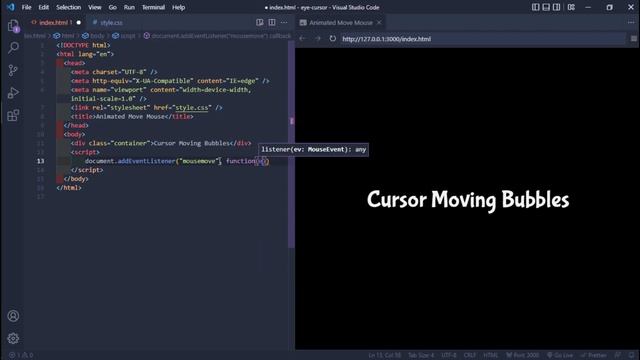Open the Terminal menu
The height and width of the screenshot is (360, 640).
point(153,7)
